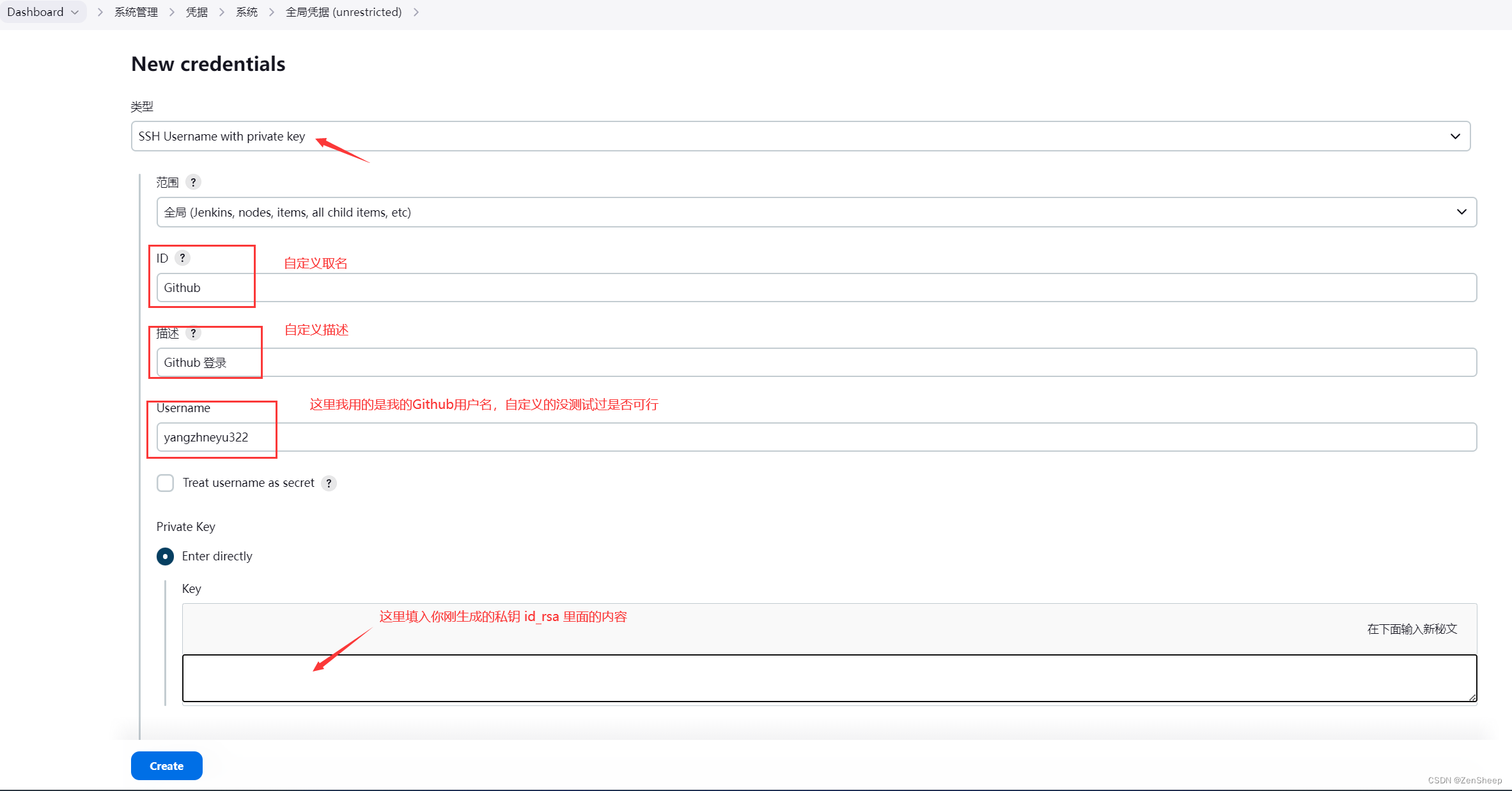1512x791 pixels.
Task: Select Enter directly radio button
Action: [x=165, y=557]
